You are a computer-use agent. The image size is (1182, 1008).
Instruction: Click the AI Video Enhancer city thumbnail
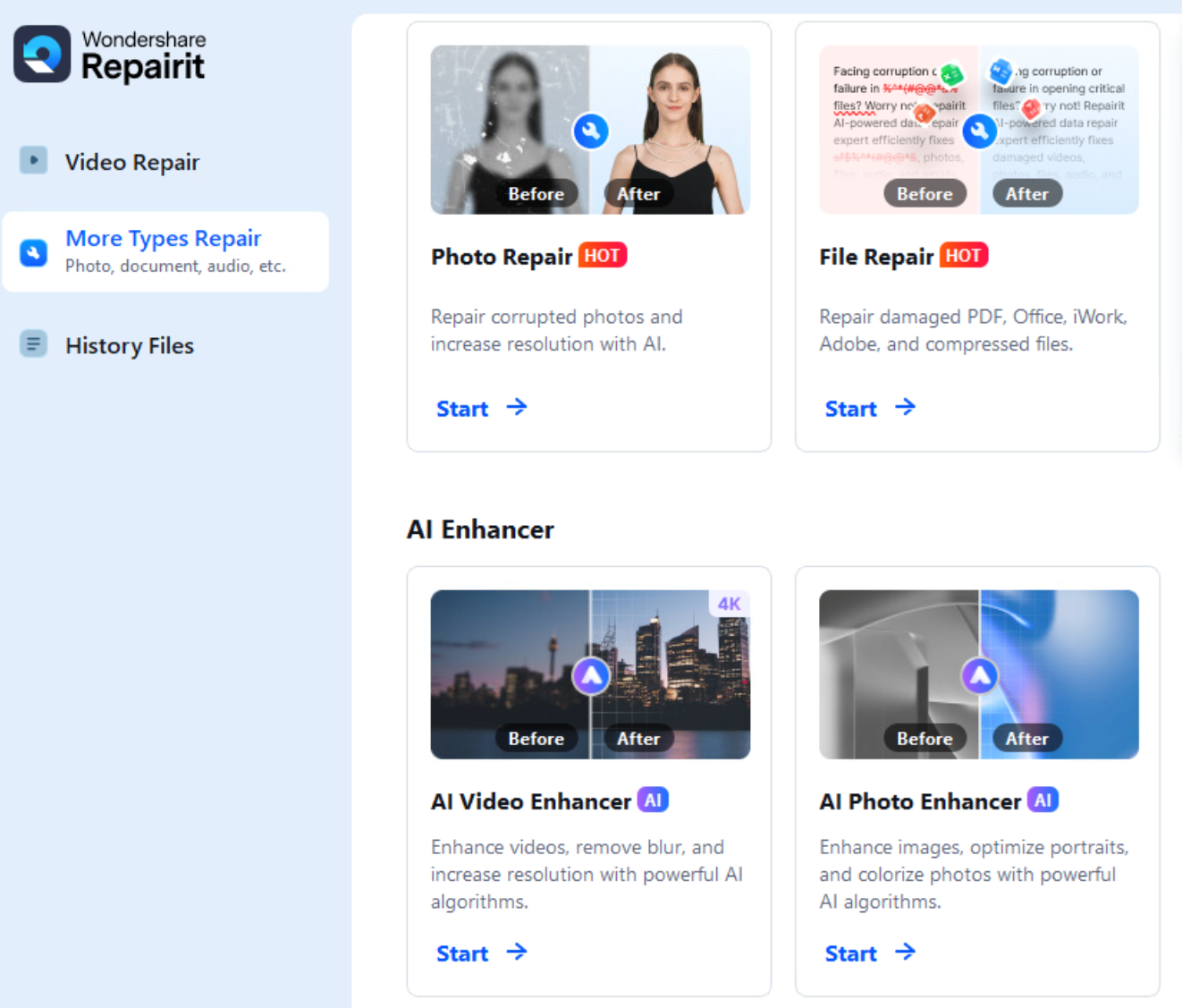tap(590, 674)
